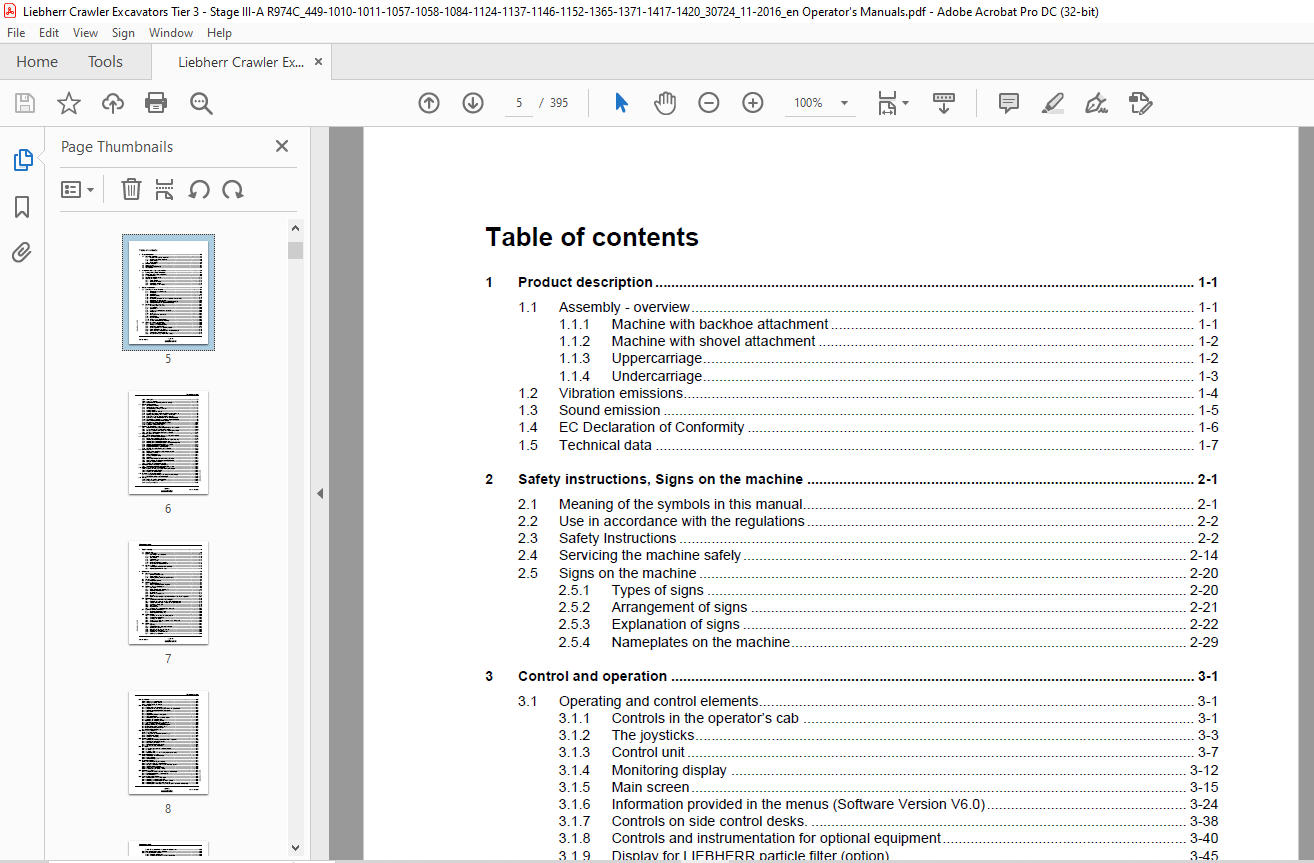Click thumbnail scrollbar down arrow
The image size is (1314, 863).
[x=295, y=848]
